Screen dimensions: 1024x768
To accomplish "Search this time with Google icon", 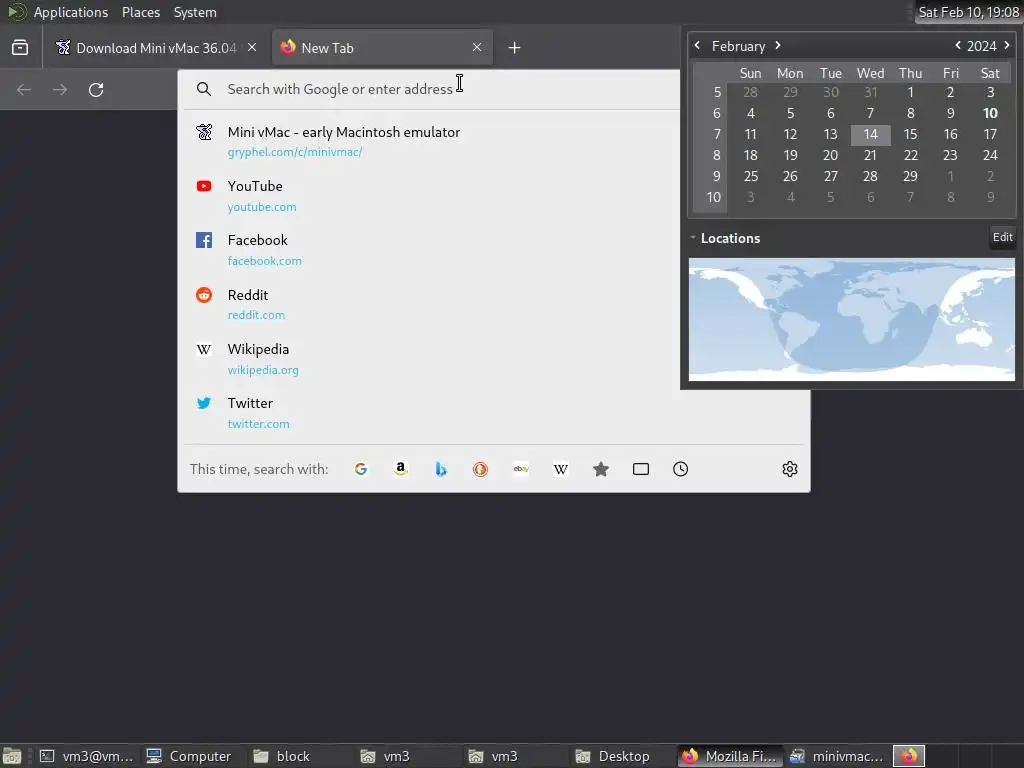I will click(360, 469).
